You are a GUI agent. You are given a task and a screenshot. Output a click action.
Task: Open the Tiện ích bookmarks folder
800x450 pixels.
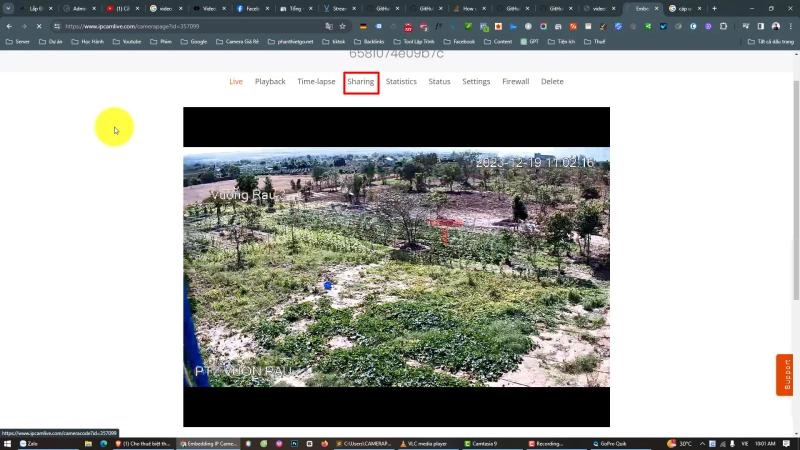tap(561, 41)
